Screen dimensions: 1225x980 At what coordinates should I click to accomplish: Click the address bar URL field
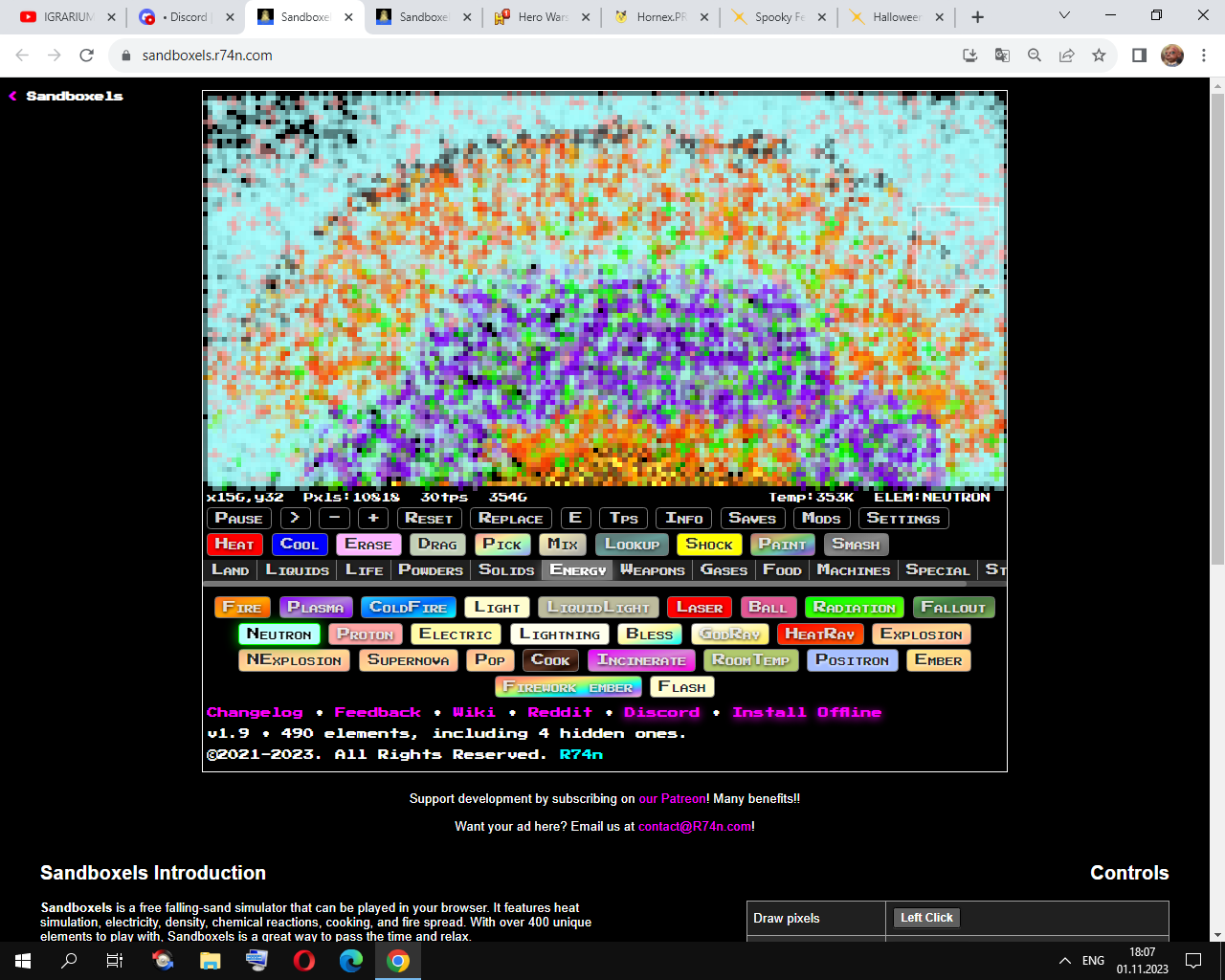536,56
